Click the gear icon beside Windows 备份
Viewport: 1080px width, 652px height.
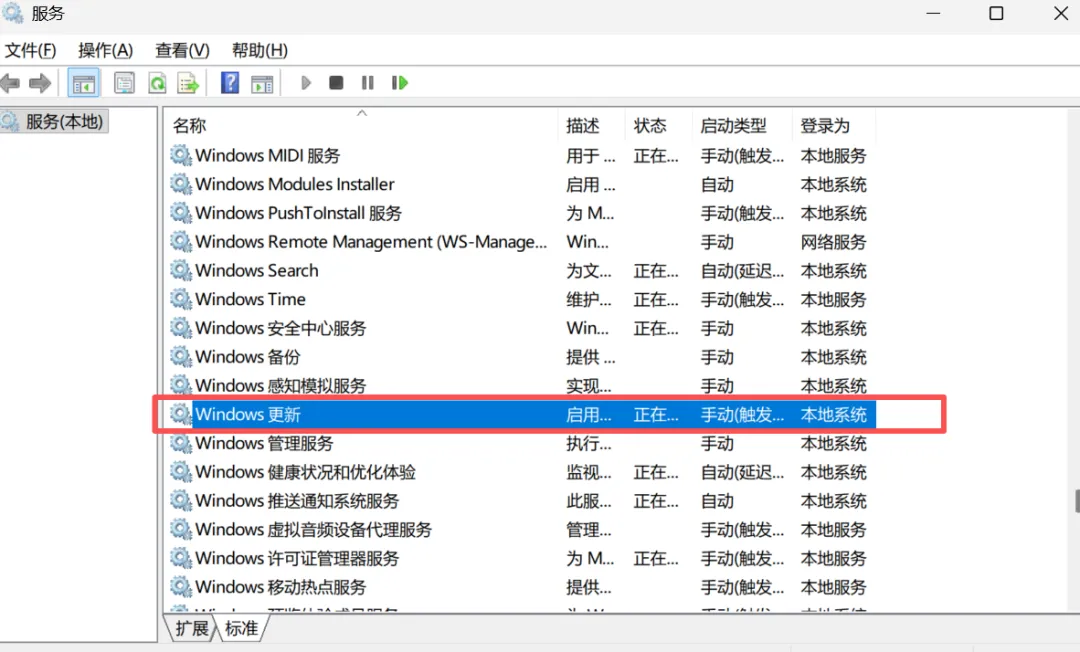[x=180, y=357]
